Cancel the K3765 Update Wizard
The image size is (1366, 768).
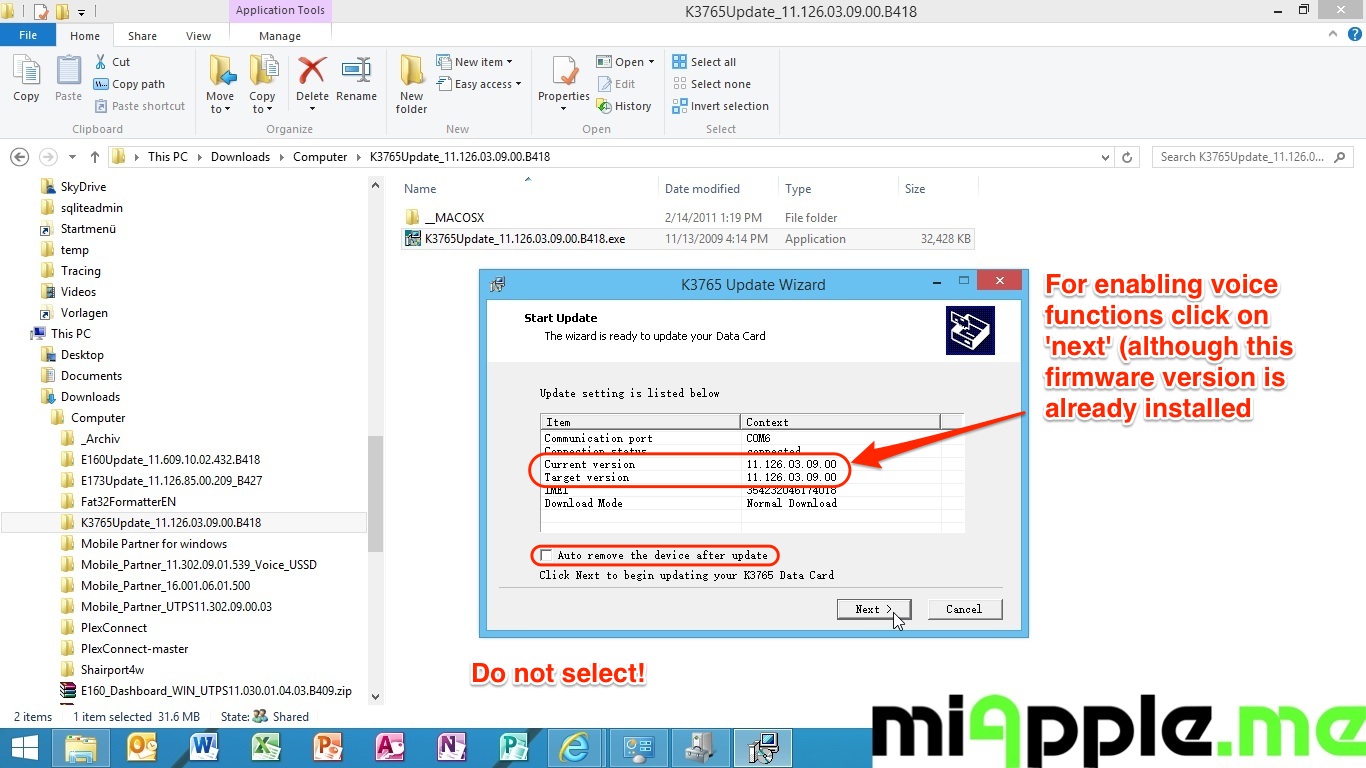coord(963,609)
